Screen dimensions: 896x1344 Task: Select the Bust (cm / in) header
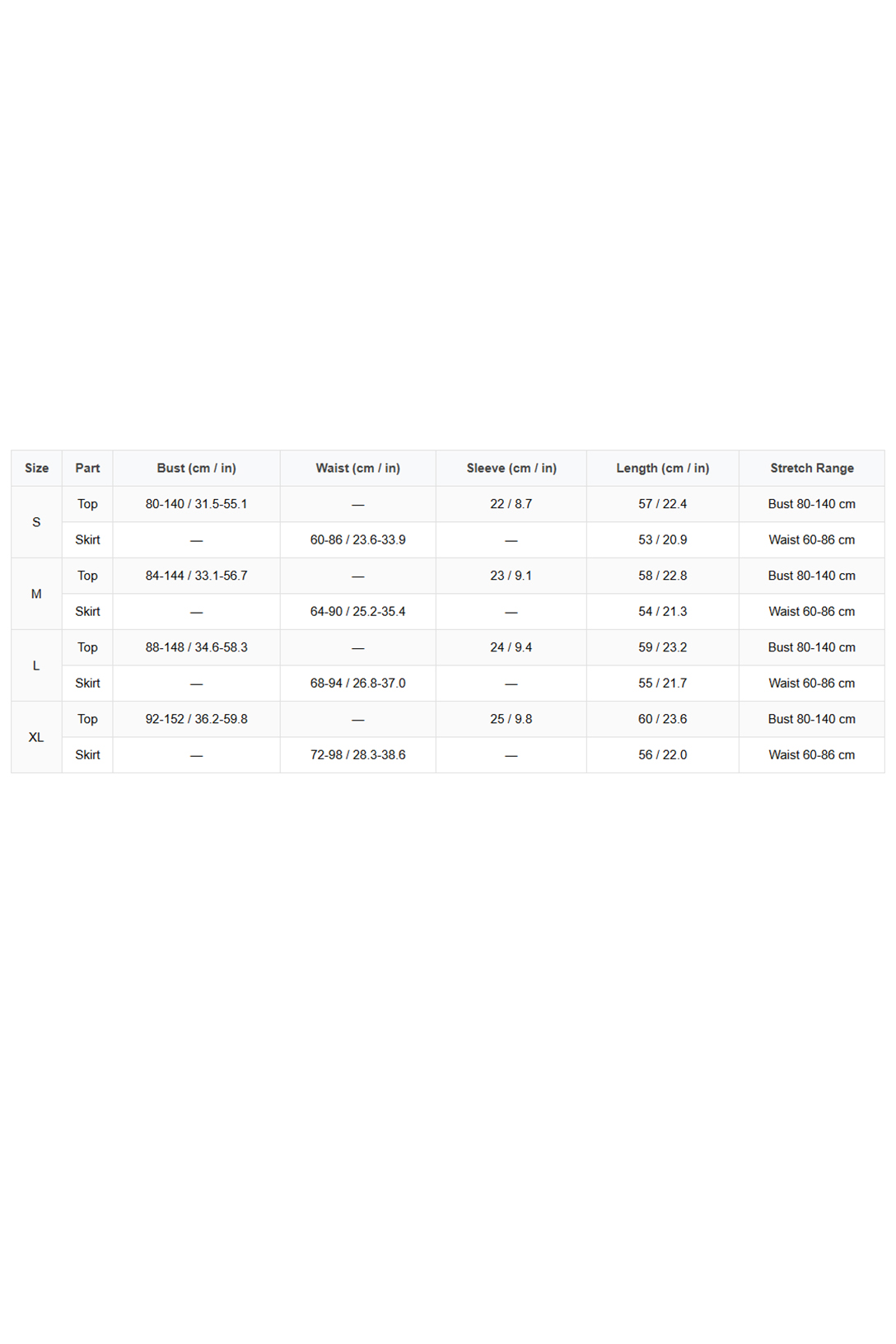pos(196,468)
